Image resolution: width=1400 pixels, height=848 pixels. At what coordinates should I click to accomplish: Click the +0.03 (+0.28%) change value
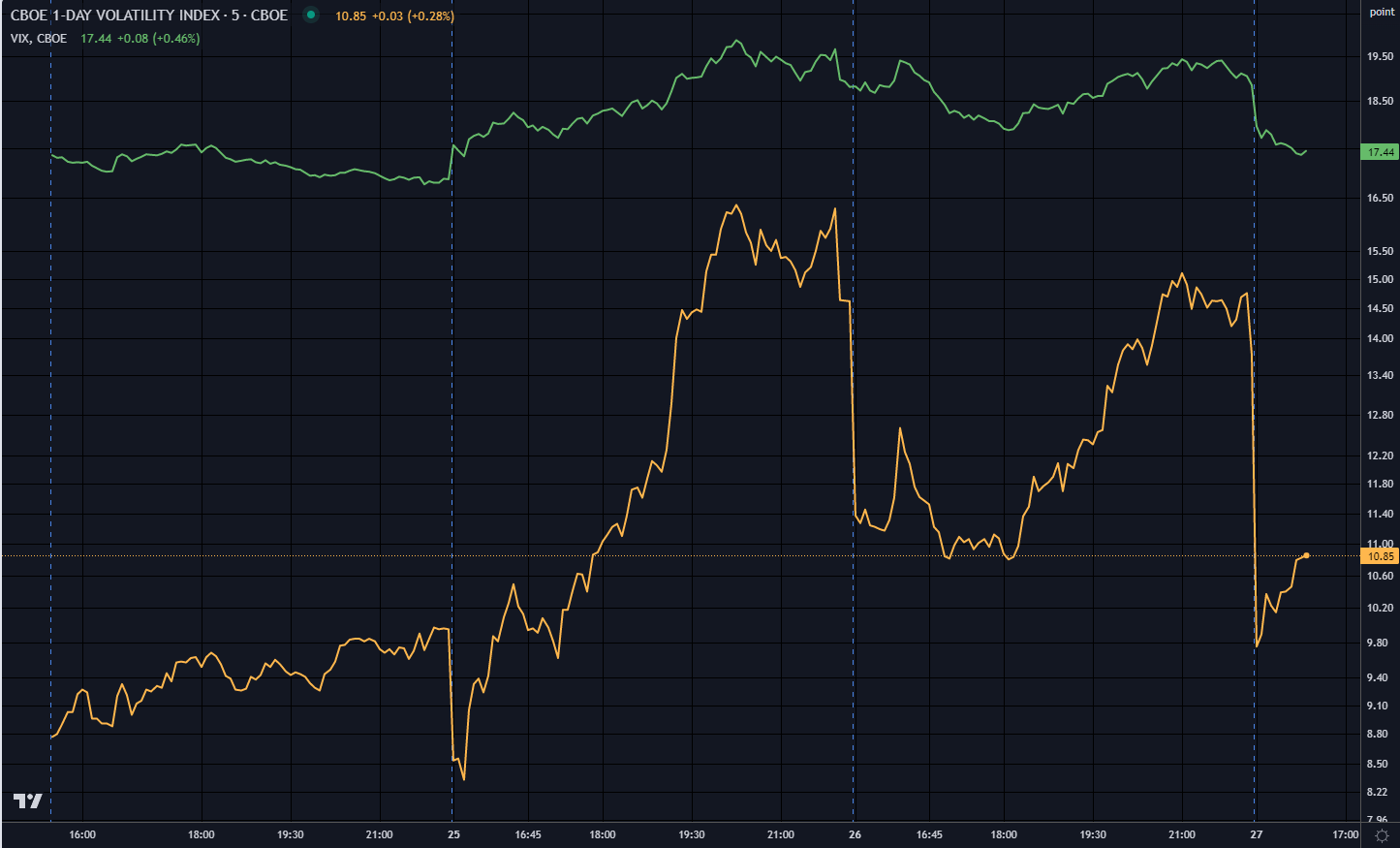tap(413, 16)
